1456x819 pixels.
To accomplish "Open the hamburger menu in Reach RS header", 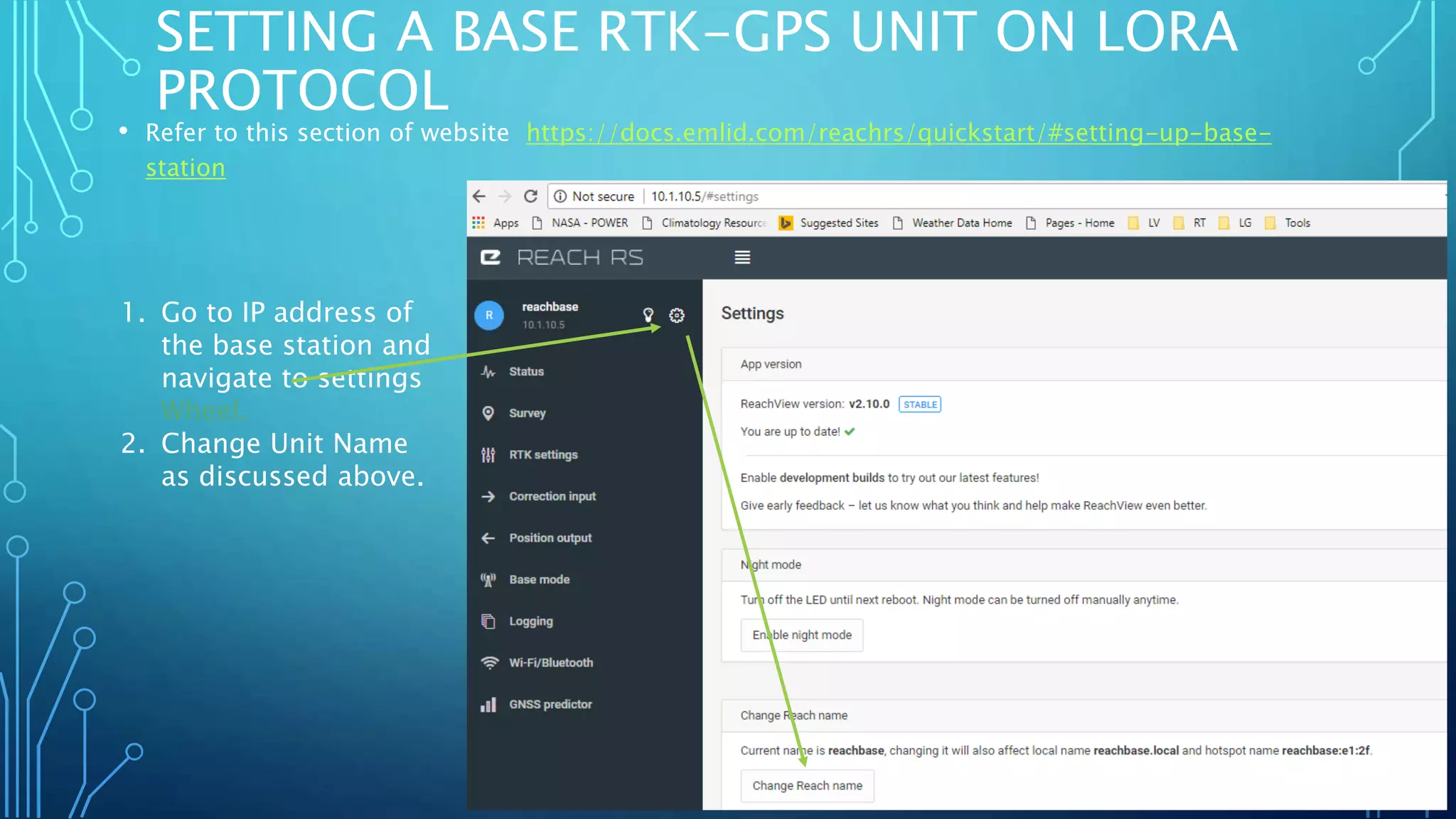I will coord(742,257).
